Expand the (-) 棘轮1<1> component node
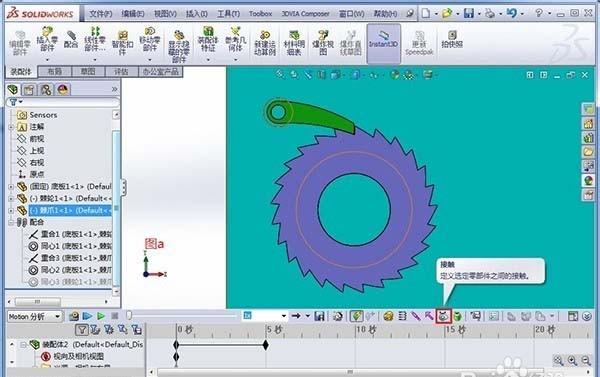Image resolution: width=600 pixels, height=377 pixels. tap(11, 199)
